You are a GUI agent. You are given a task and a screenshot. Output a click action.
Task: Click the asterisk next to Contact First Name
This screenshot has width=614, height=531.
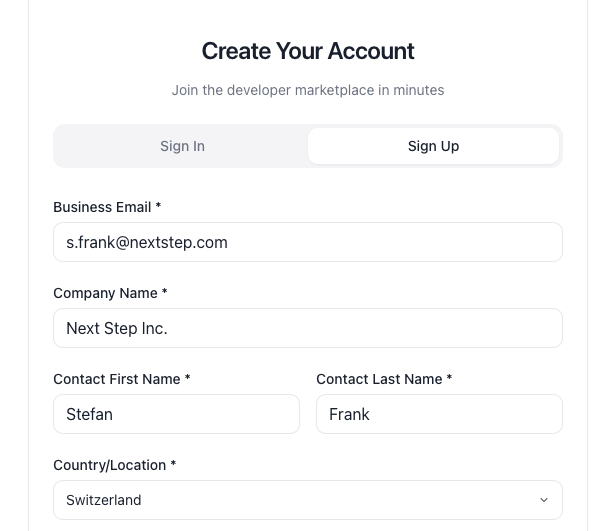(x=188, y=379)
